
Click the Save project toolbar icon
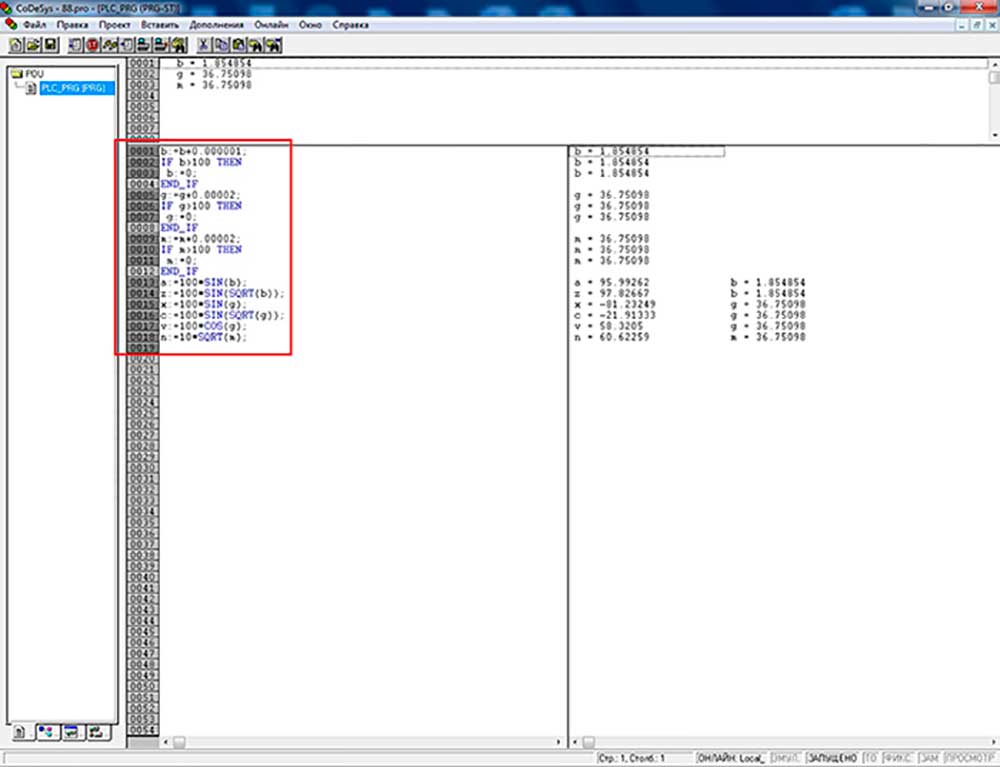pos(49,45)
